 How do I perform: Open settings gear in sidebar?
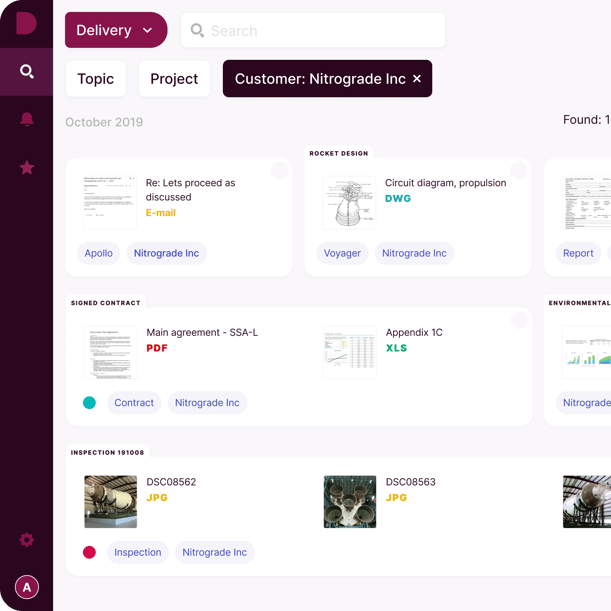tap(26, 540)
